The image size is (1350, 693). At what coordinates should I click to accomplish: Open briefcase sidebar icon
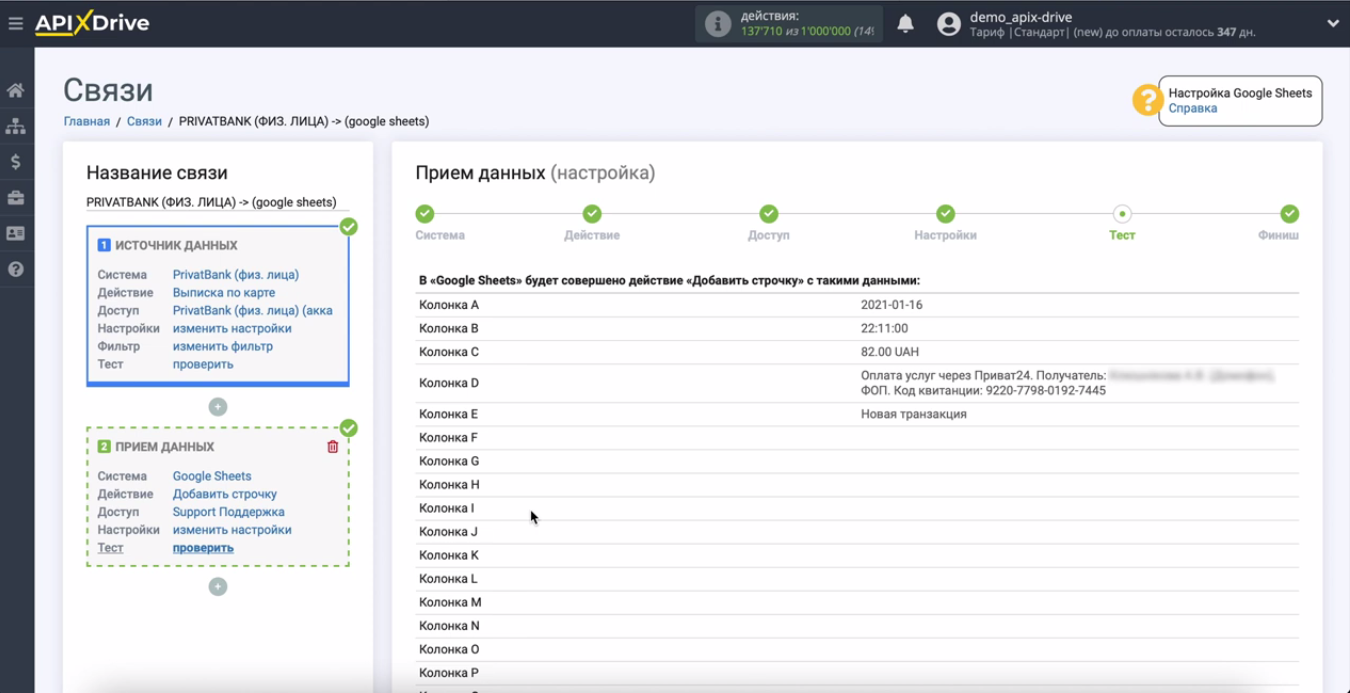point(15,197)
